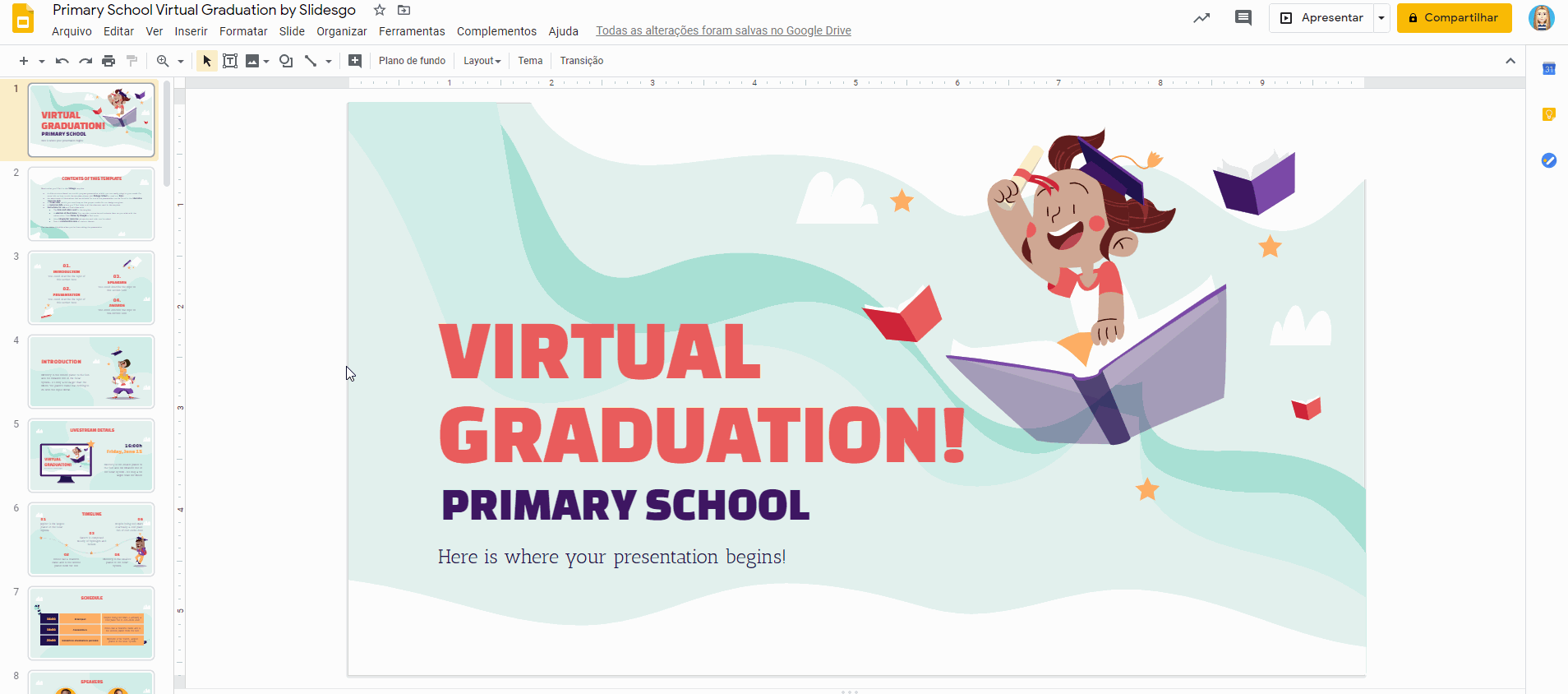Viewport: 1568px width, 694px height.
Task: Open the Ferramentas menu
Action: (x=412, y=31)
